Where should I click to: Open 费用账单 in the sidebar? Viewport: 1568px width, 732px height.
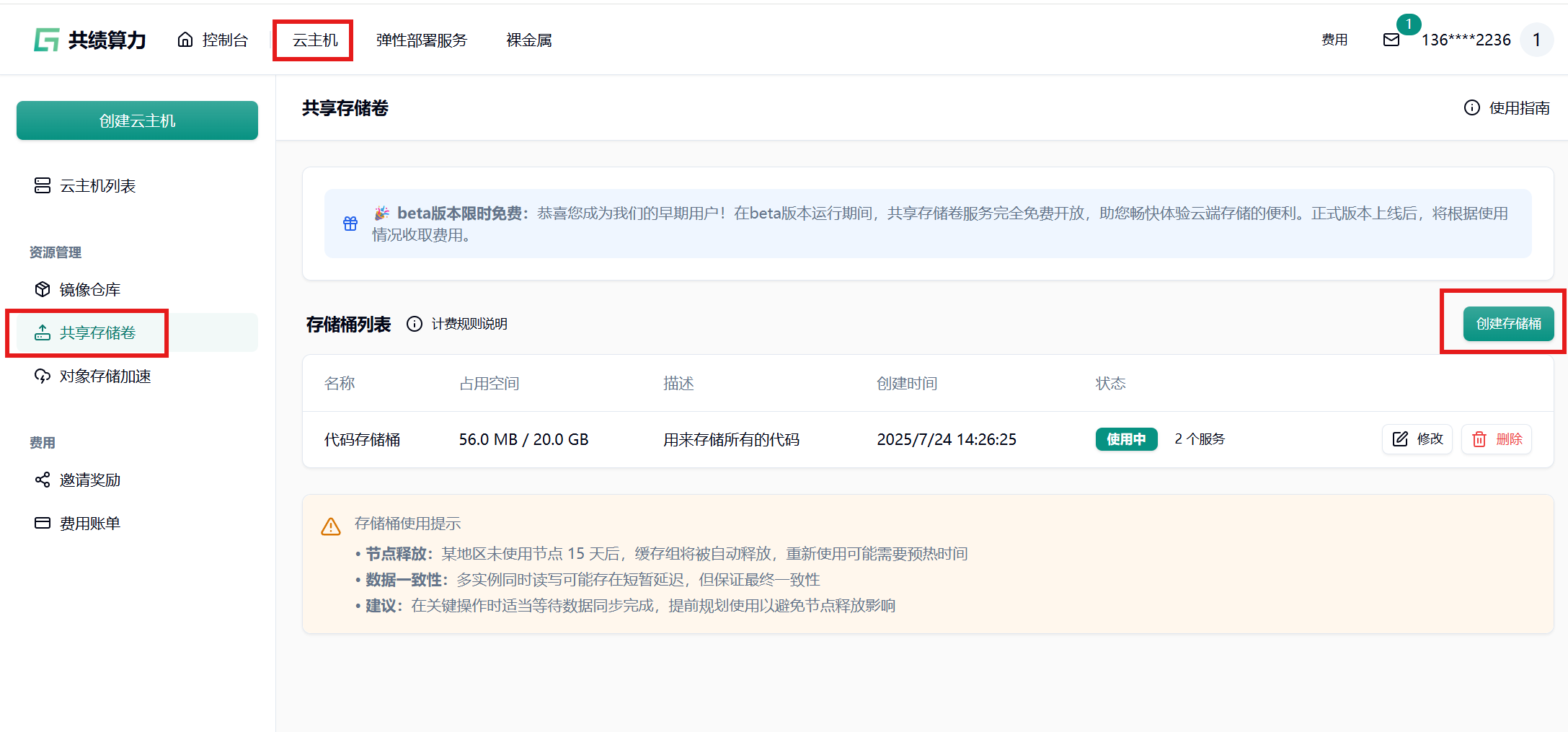point(89,524)
